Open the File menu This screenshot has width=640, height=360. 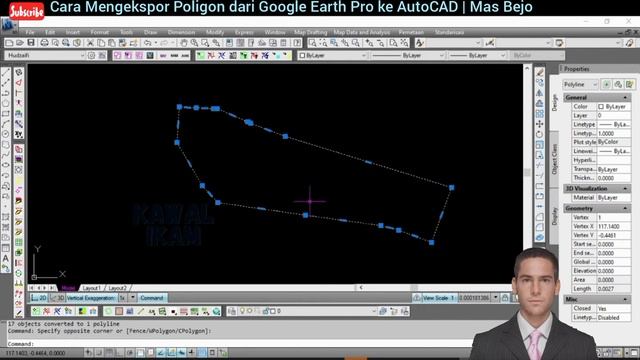(30, 32)
